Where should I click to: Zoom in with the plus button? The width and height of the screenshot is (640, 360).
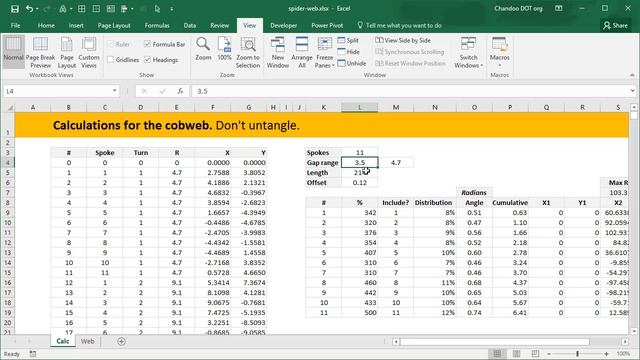pos(606,354)
